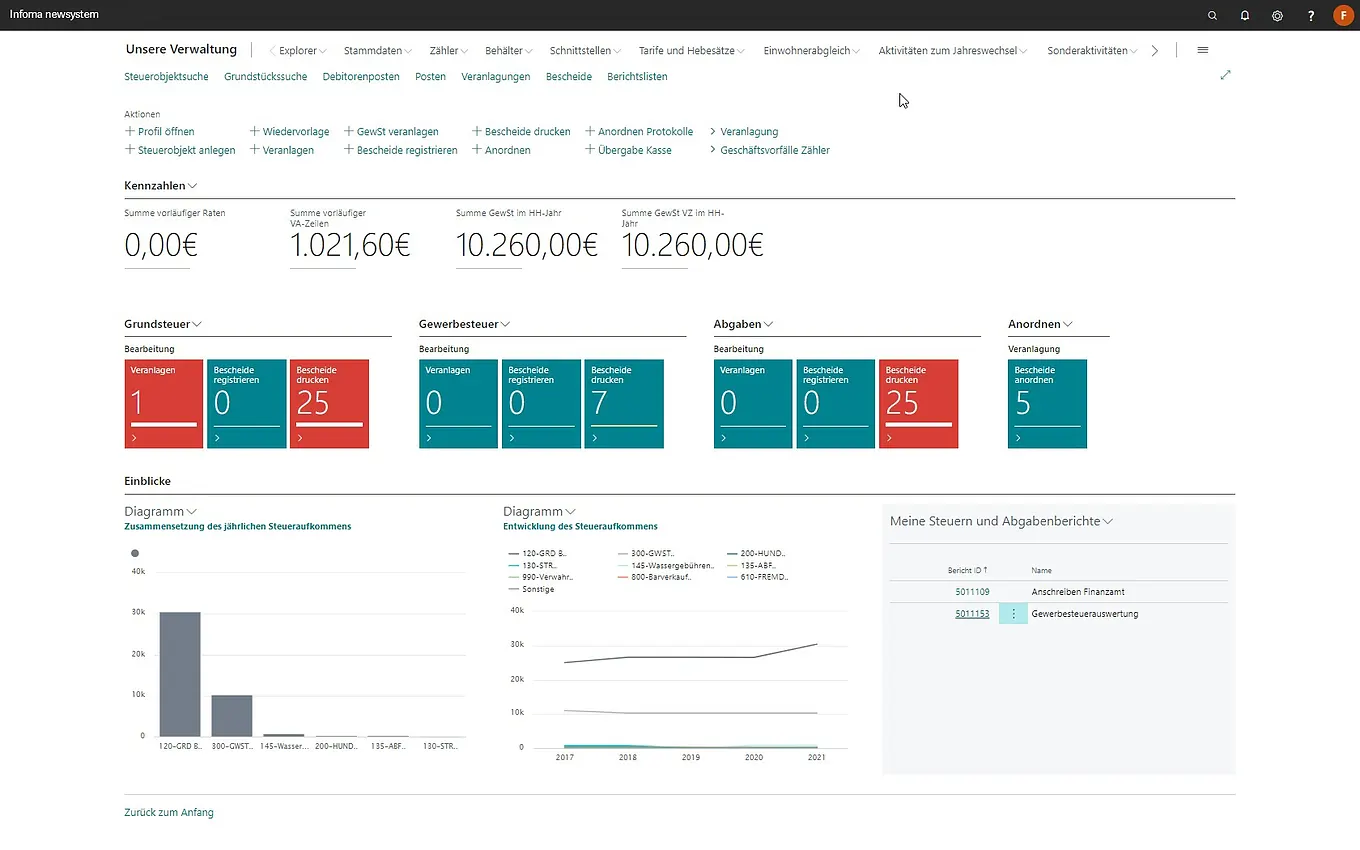Click the search magnifier icon in top bar
The height and width of the screenshot is (850, 1360).
click(x=1212, y=16)
